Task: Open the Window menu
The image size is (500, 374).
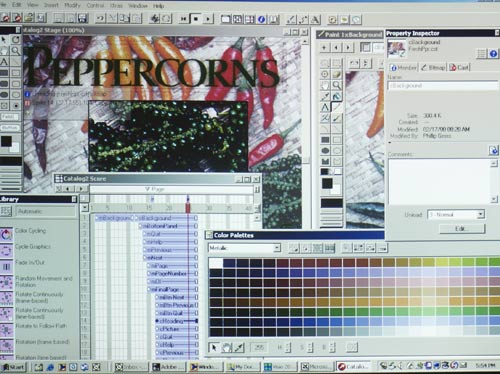Action: [x=138, y=6]
